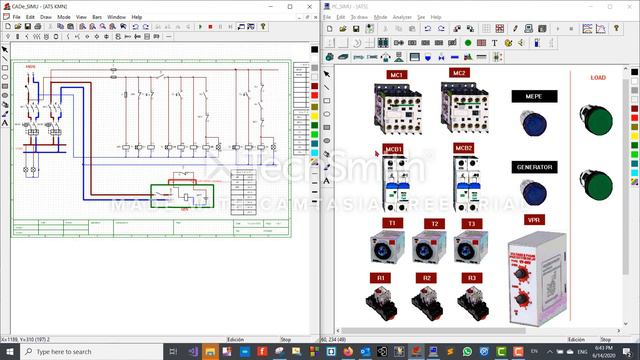
Task: Toggle the MCB1 circuit breaker in PC_SIMU
Action: click(395, 184)
